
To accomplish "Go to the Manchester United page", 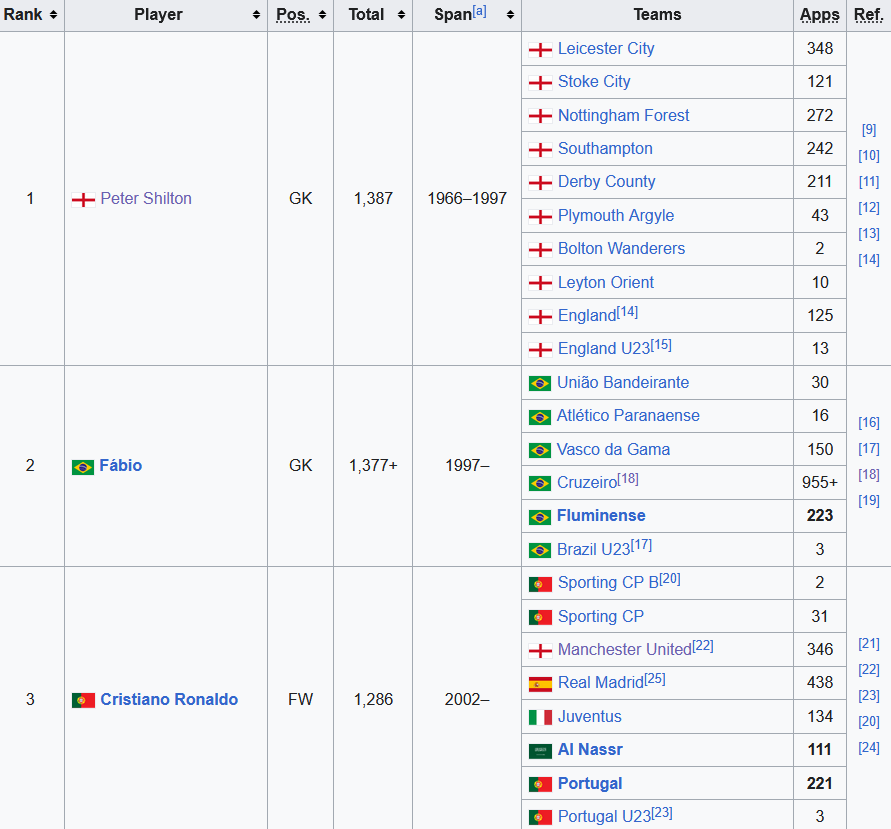I will pyautogui.click(x=625, y=649).
